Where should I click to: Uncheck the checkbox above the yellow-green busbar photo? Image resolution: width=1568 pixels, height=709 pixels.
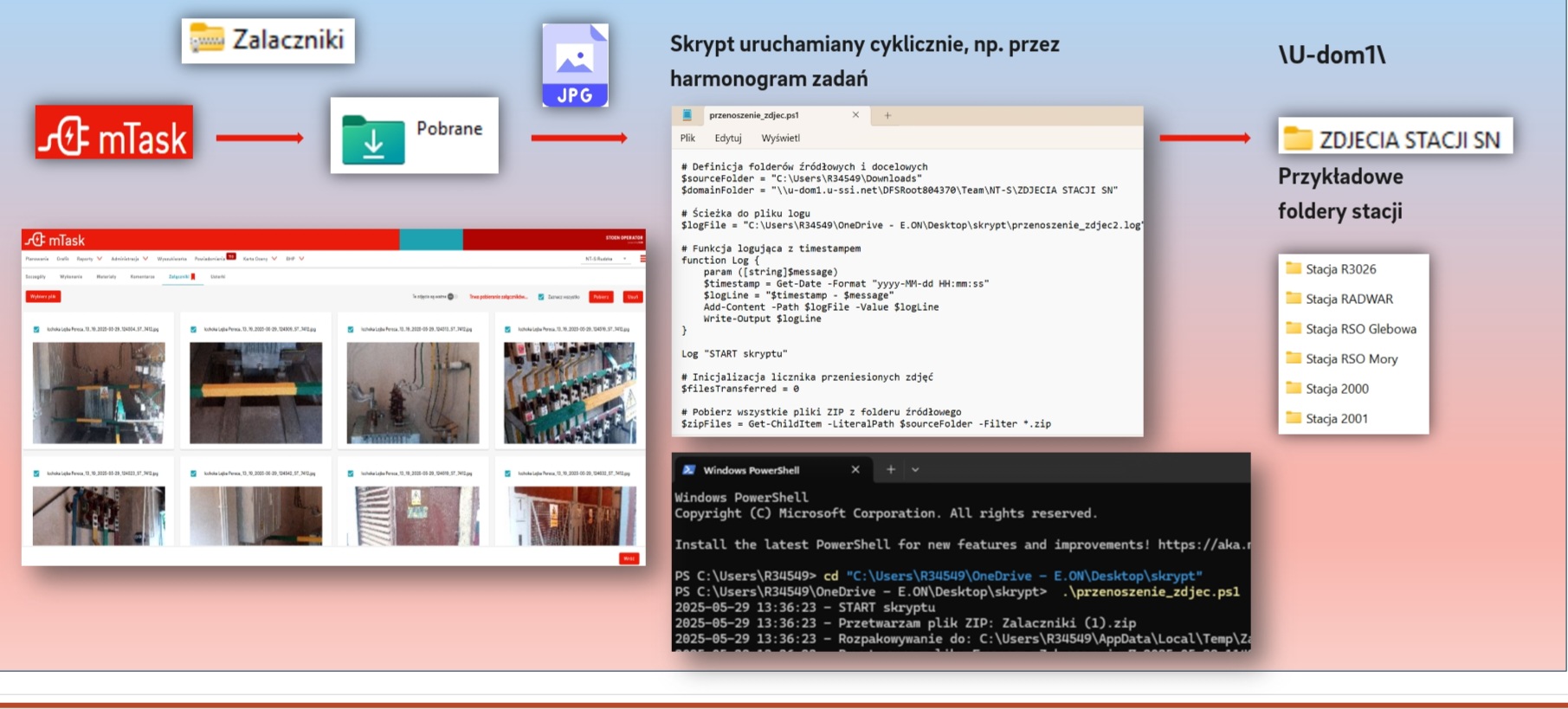[193, 329]
